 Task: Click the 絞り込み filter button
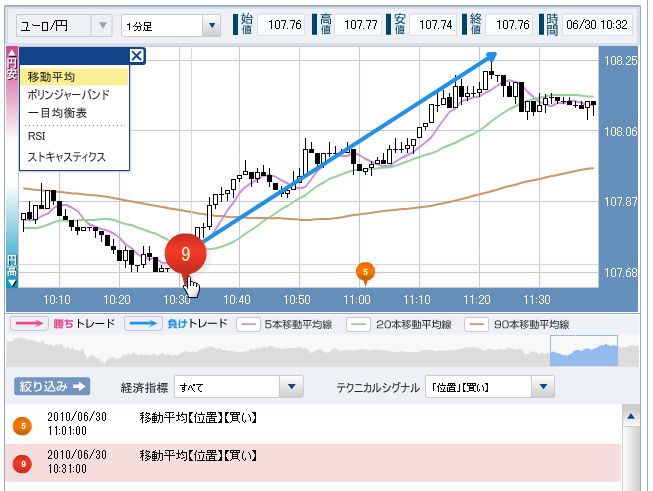[x=52, y=386]
